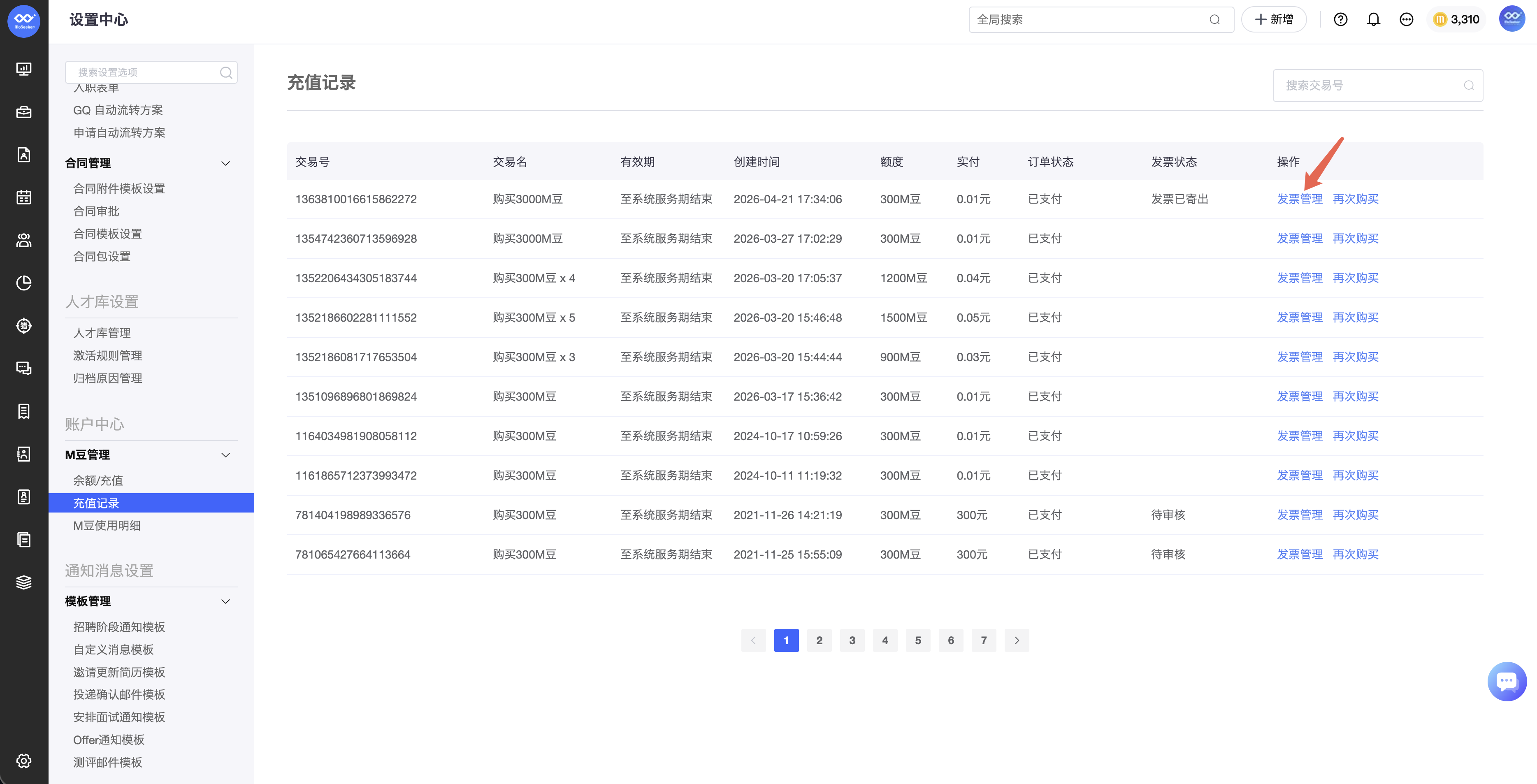
Task: Click 发票管理 for first transaction row
Action: (1299, 199)
